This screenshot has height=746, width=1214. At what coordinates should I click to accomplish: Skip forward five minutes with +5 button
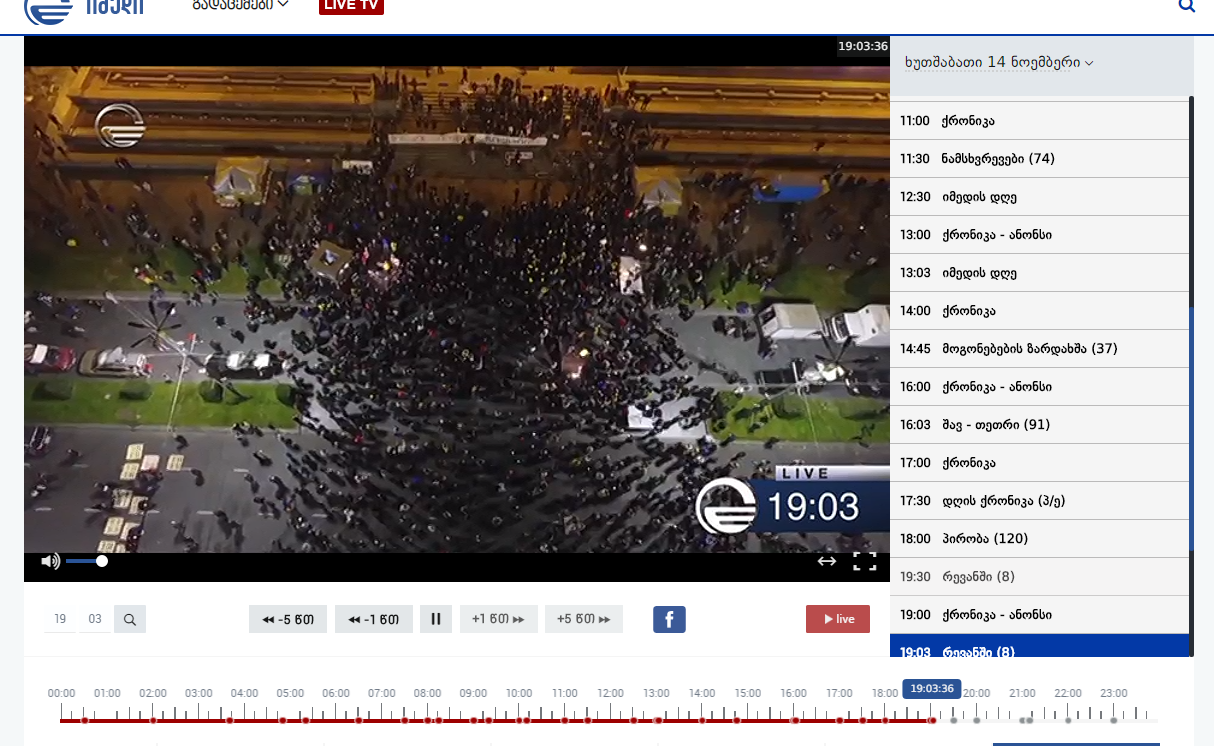click(x=584, y=619)
